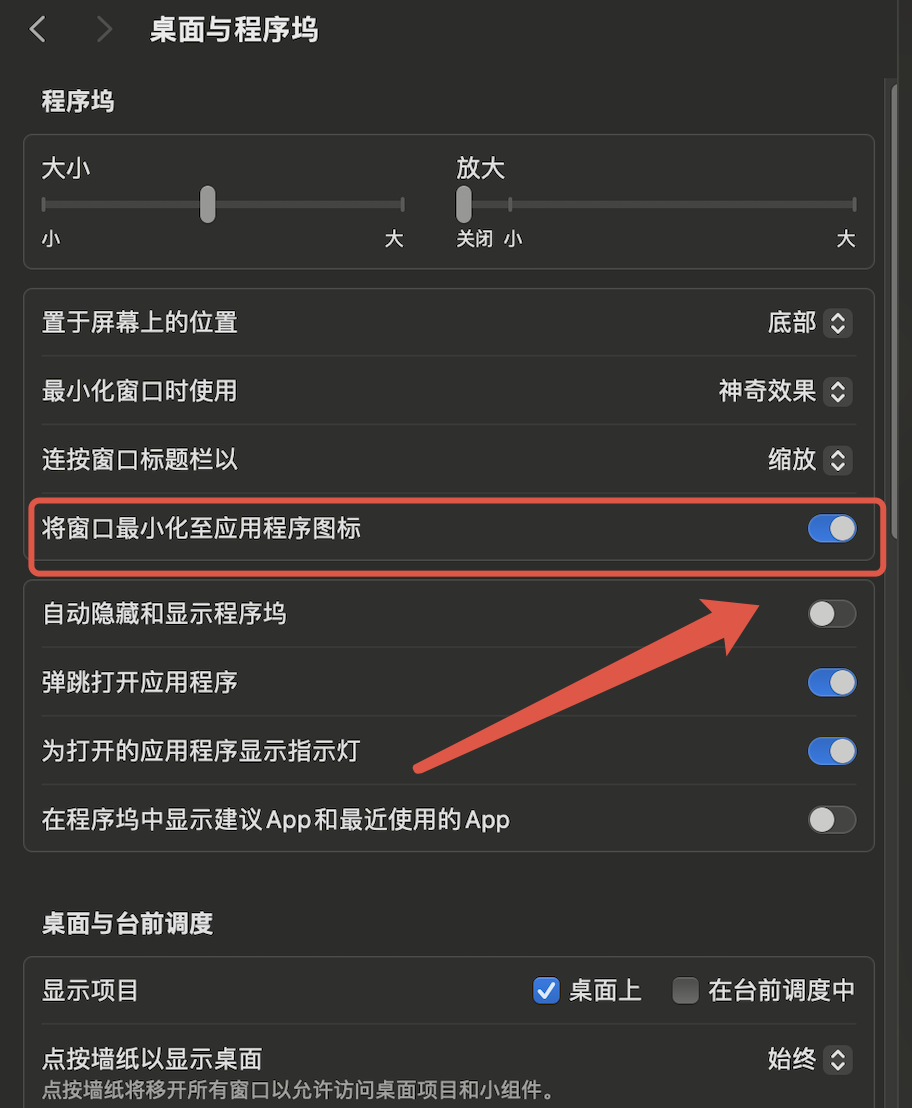Click the stepper arrows beside 神奇效果
912x1108 pixels.
[838, 391]
